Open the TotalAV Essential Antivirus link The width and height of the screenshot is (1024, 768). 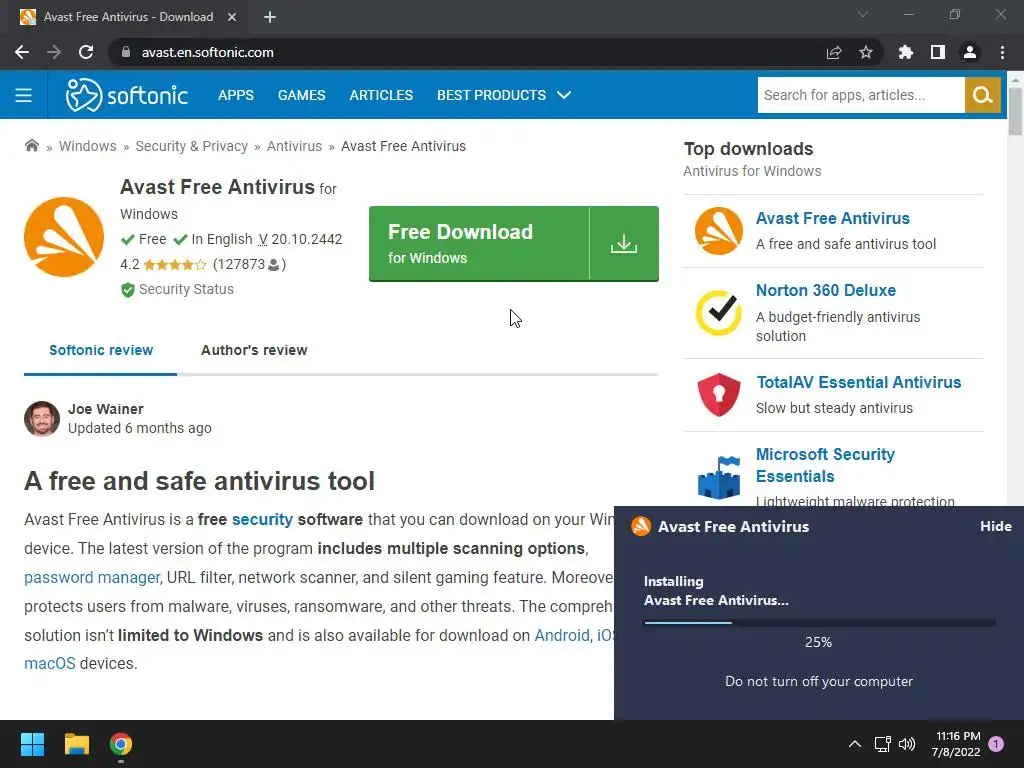click(x=858, y=382)
